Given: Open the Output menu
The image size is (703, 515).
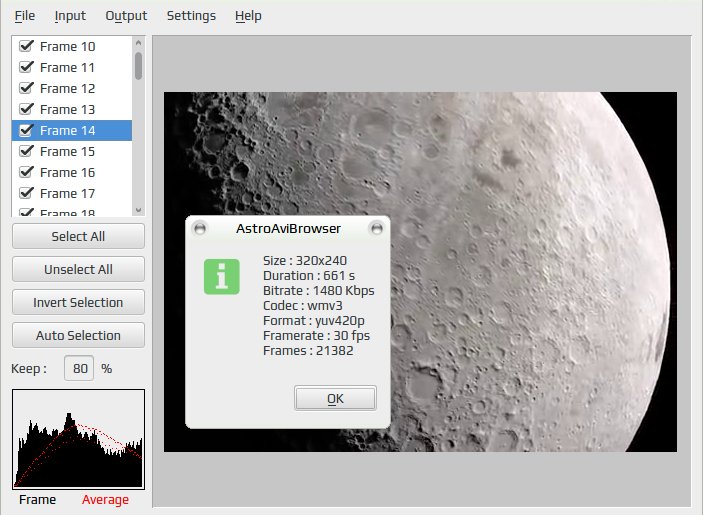Looking at the screenshot, I should (x=126, y=16).
